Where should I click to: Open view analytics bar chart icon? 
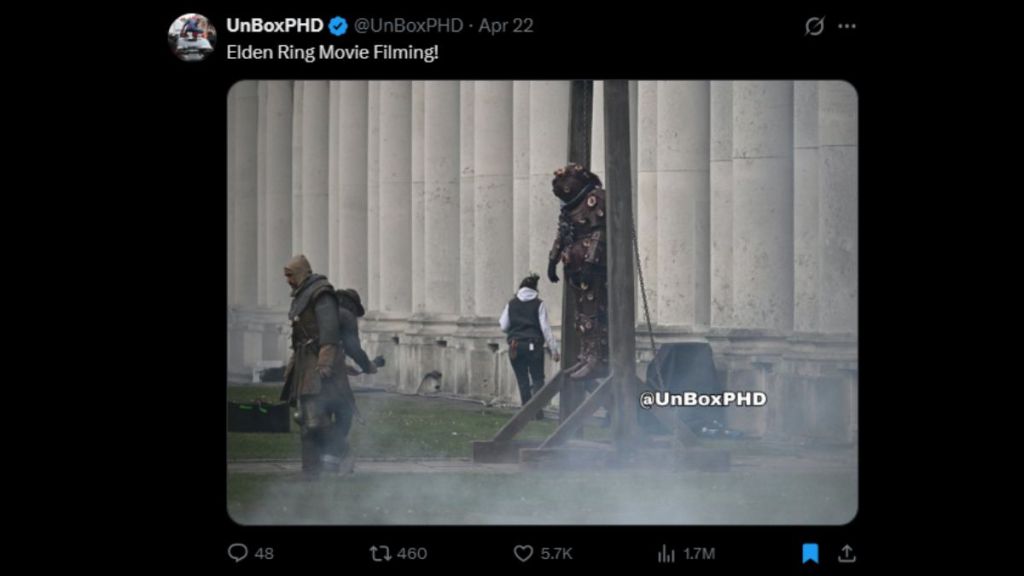coord(666,554)
